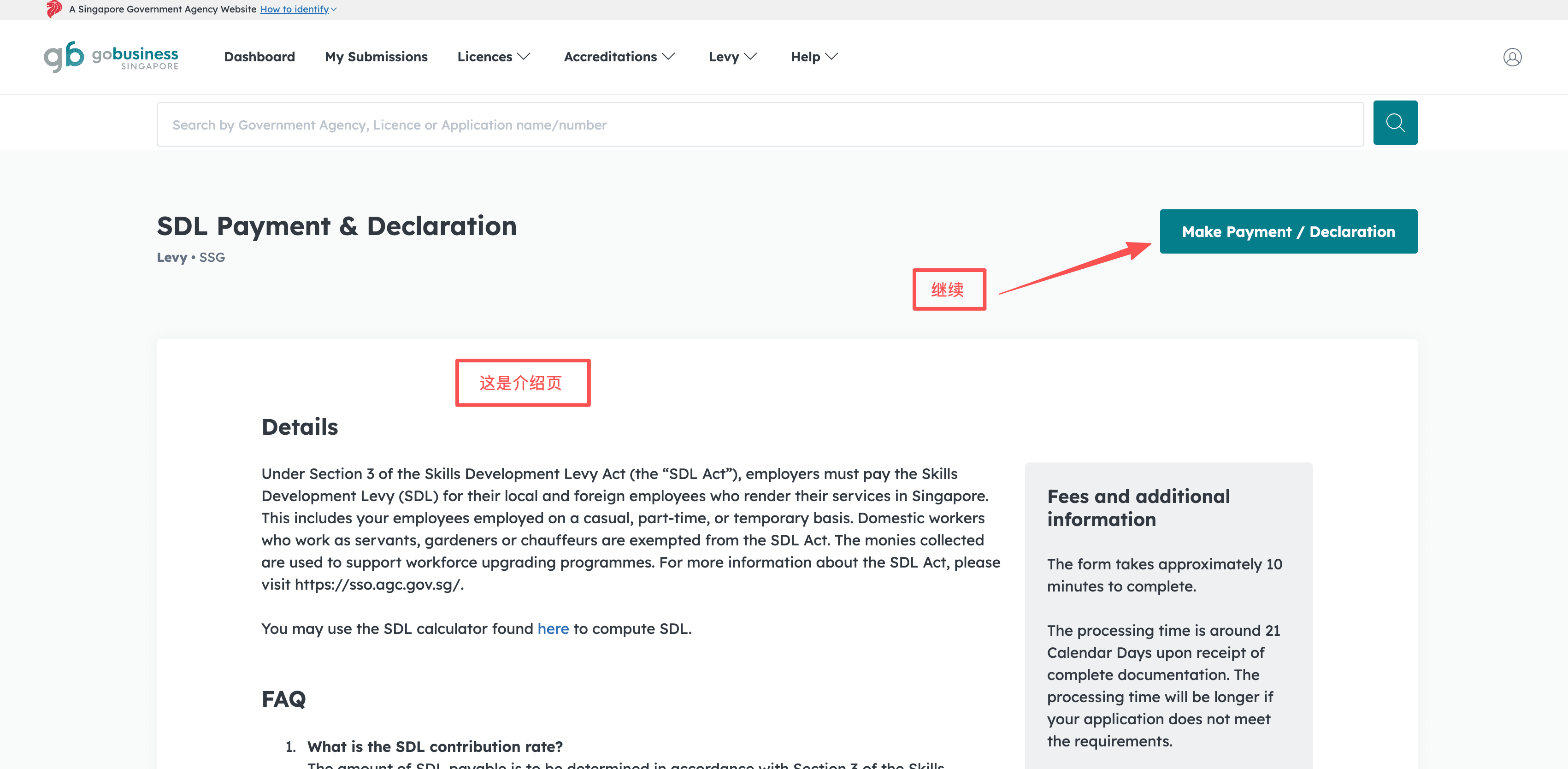Click the red '这是介绍页' annotation box
The width and height of the screenshot is (1568, 769).
pos(522,383)
